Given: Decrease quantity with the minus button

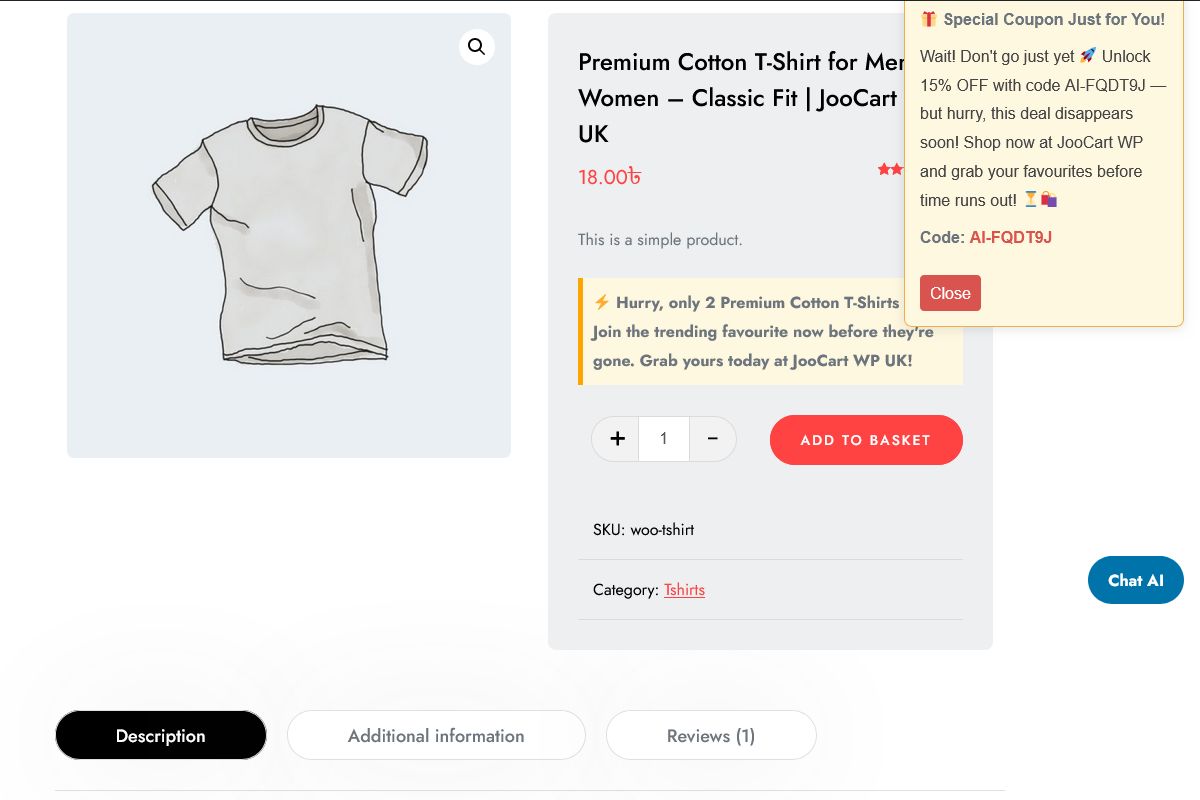Looking at the screenshot, I should click(x=713, y=439).
